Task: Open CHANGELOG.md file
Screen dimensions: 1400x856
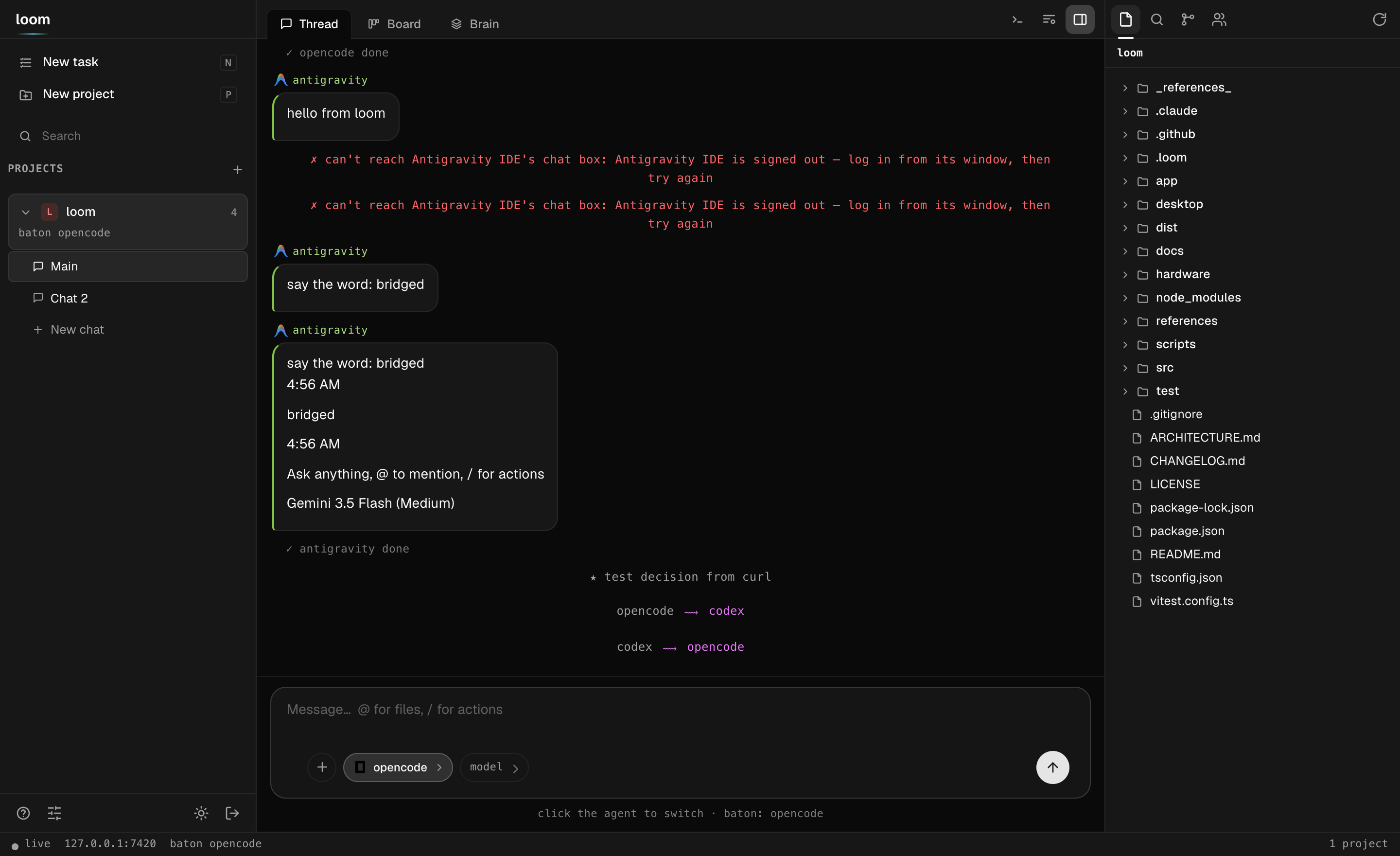Action: coord(1252,461)
